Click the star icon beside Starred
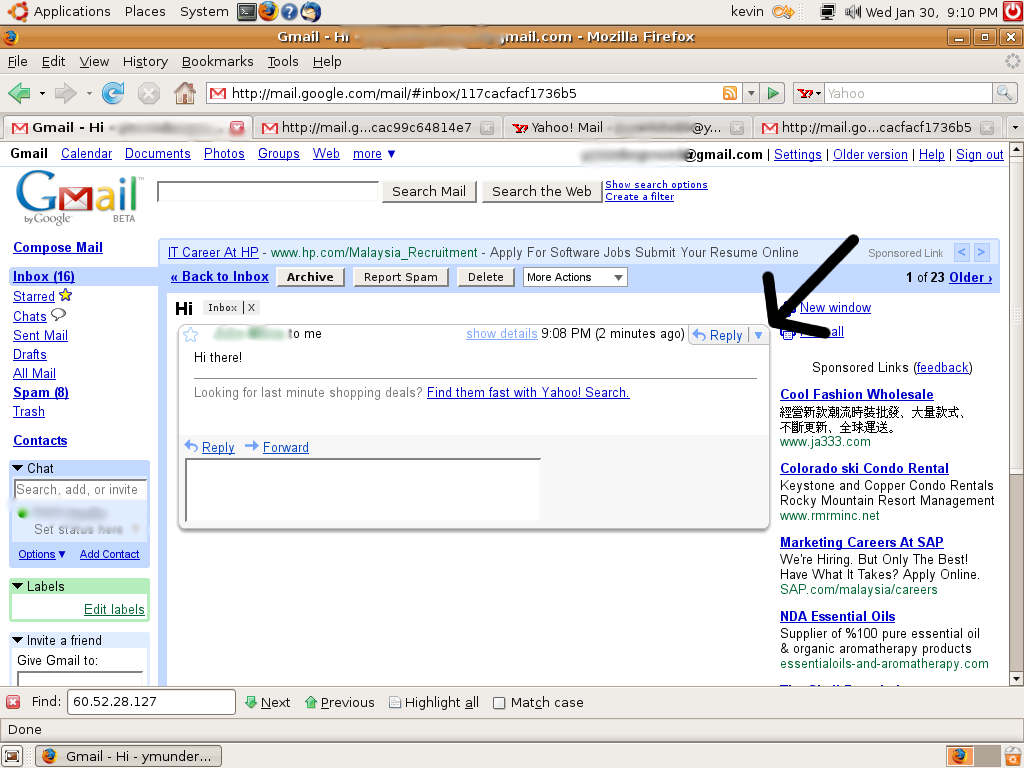 65,295
